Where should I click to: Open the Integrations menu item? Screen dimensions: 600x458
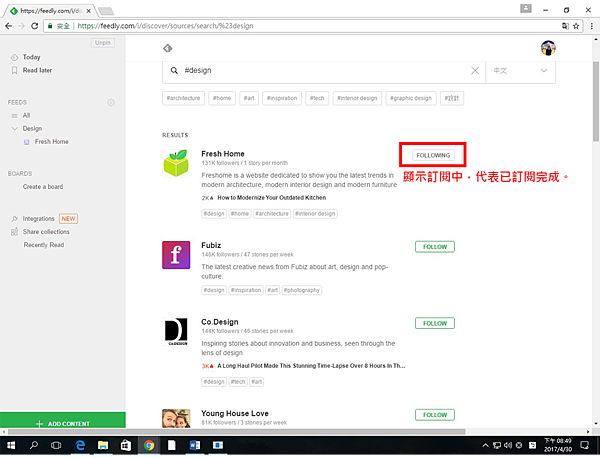click(38, 219)
